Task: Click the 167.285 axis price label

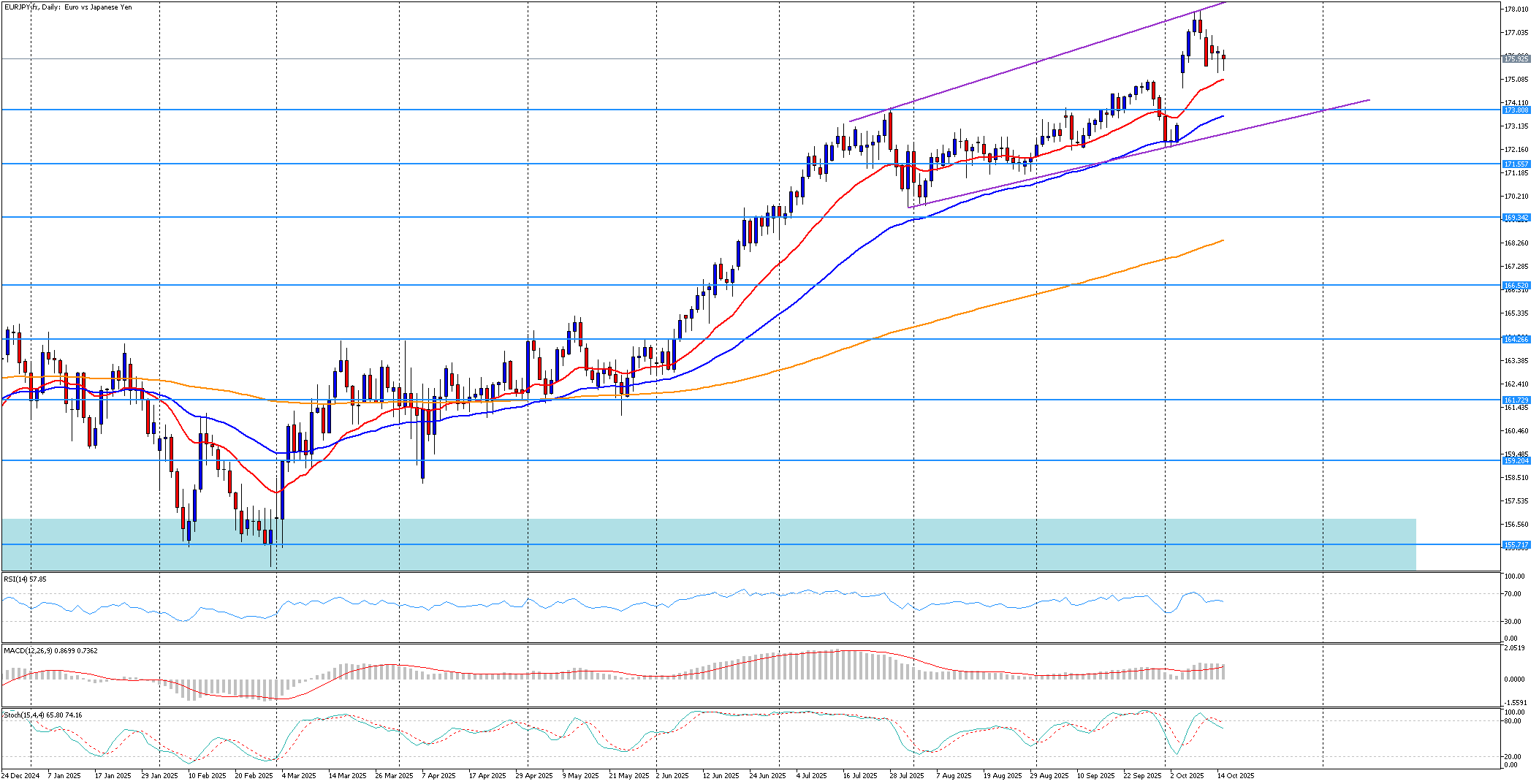Action: coord(1516,267)
